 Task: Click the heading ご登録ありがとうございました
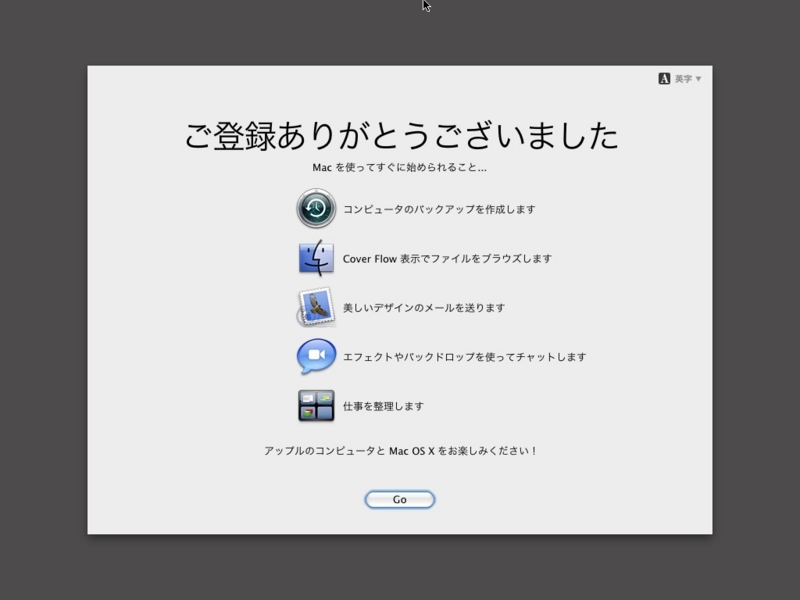400,130
